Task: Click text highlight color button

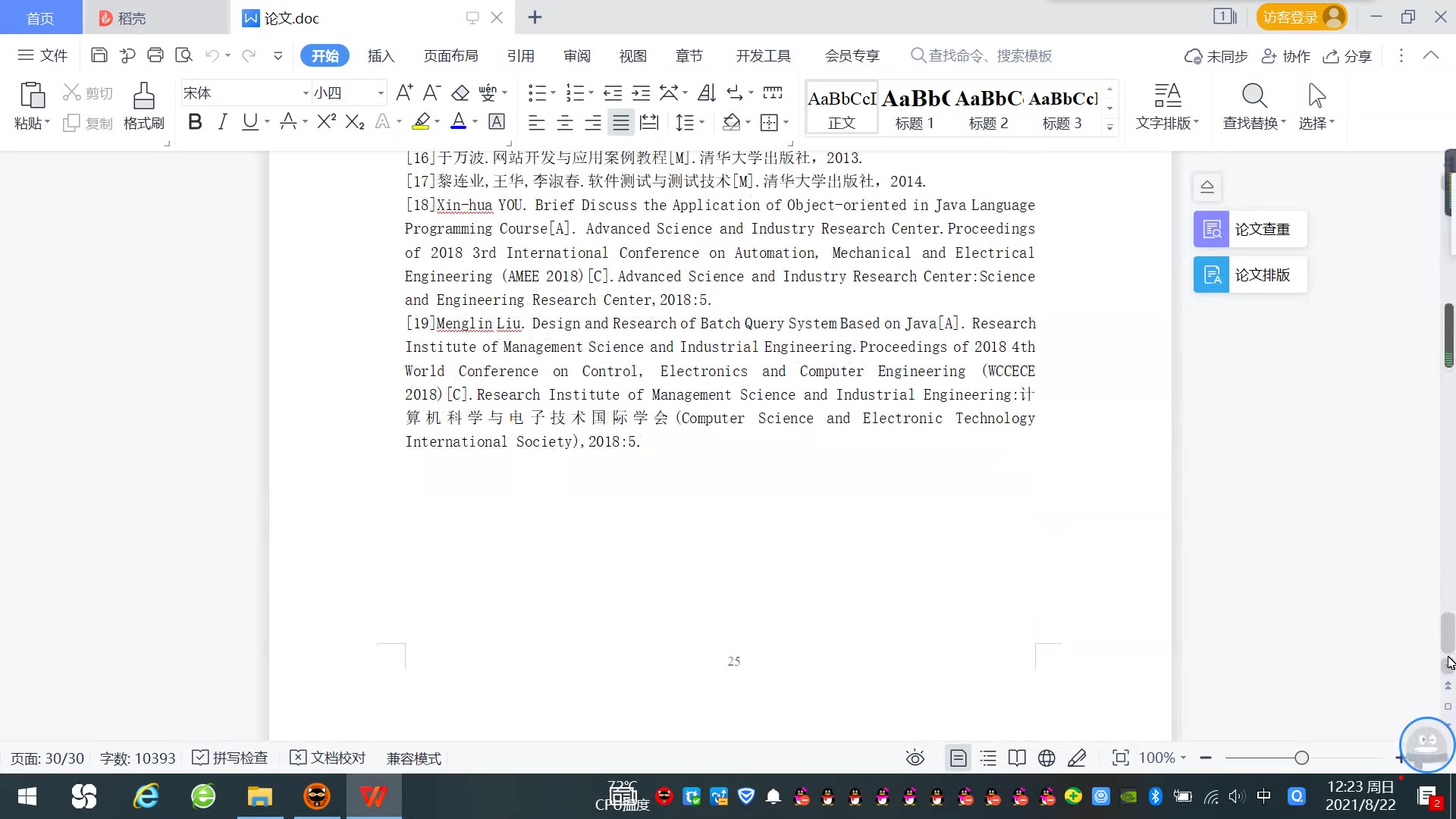Action: pyautogui.click(x=421, y=121)
